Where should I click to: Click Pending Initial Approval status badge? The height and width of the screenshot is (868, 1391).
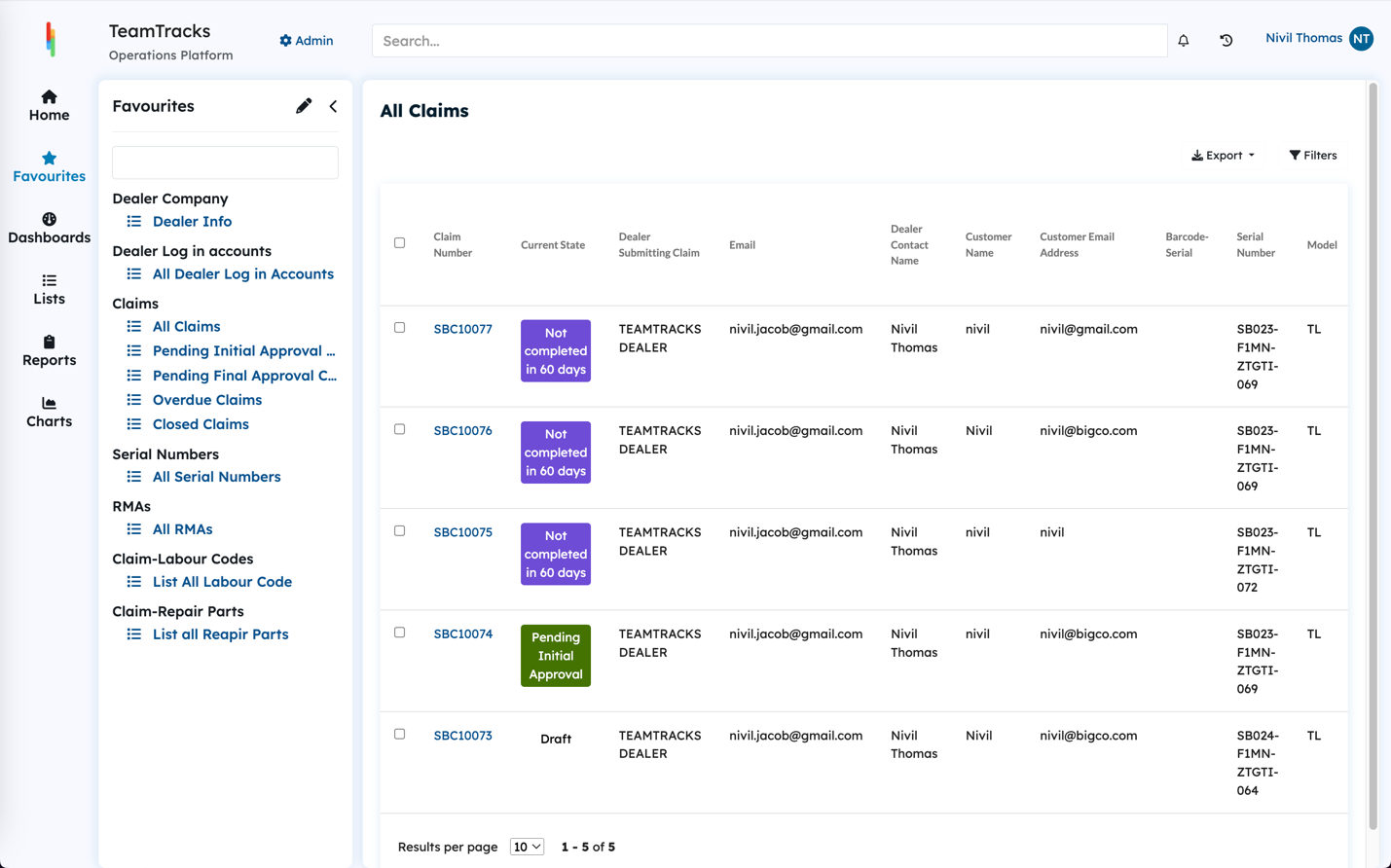[x=556, y=656]
